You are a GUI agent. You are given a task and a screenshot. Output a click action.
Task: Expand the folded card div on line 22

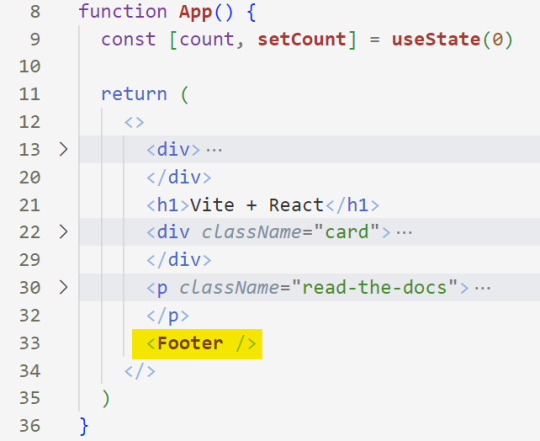[63, 232]
